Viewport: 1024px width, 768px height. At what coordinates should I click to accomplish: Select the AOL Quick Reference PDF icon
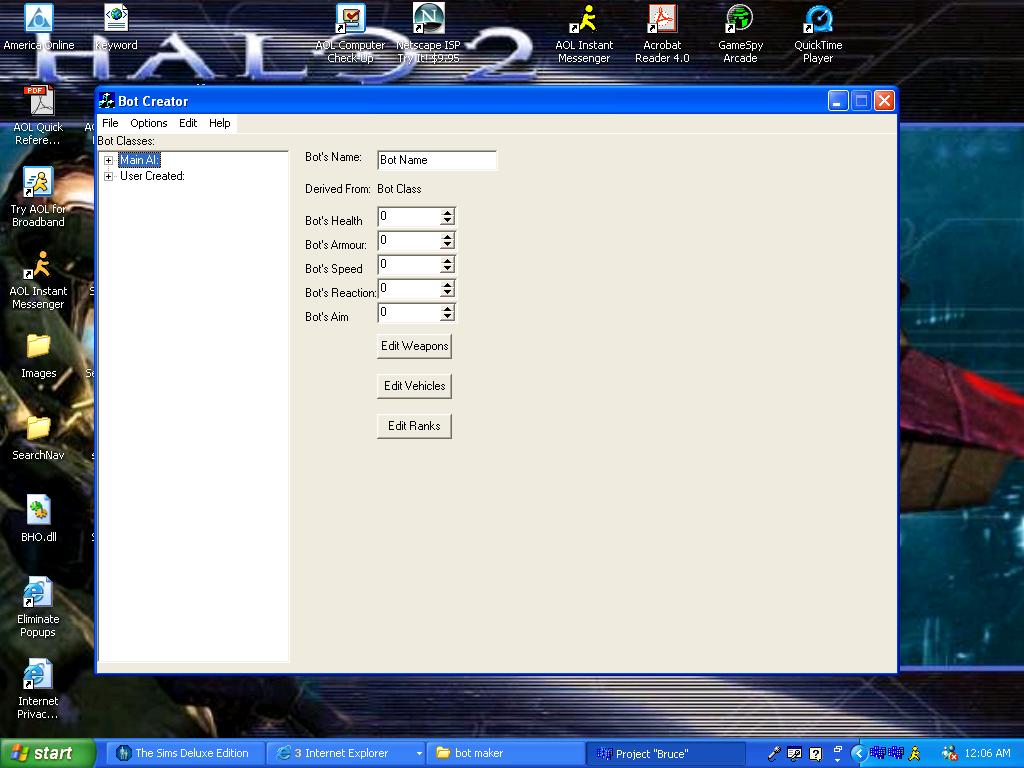click(x=39, y=116)
